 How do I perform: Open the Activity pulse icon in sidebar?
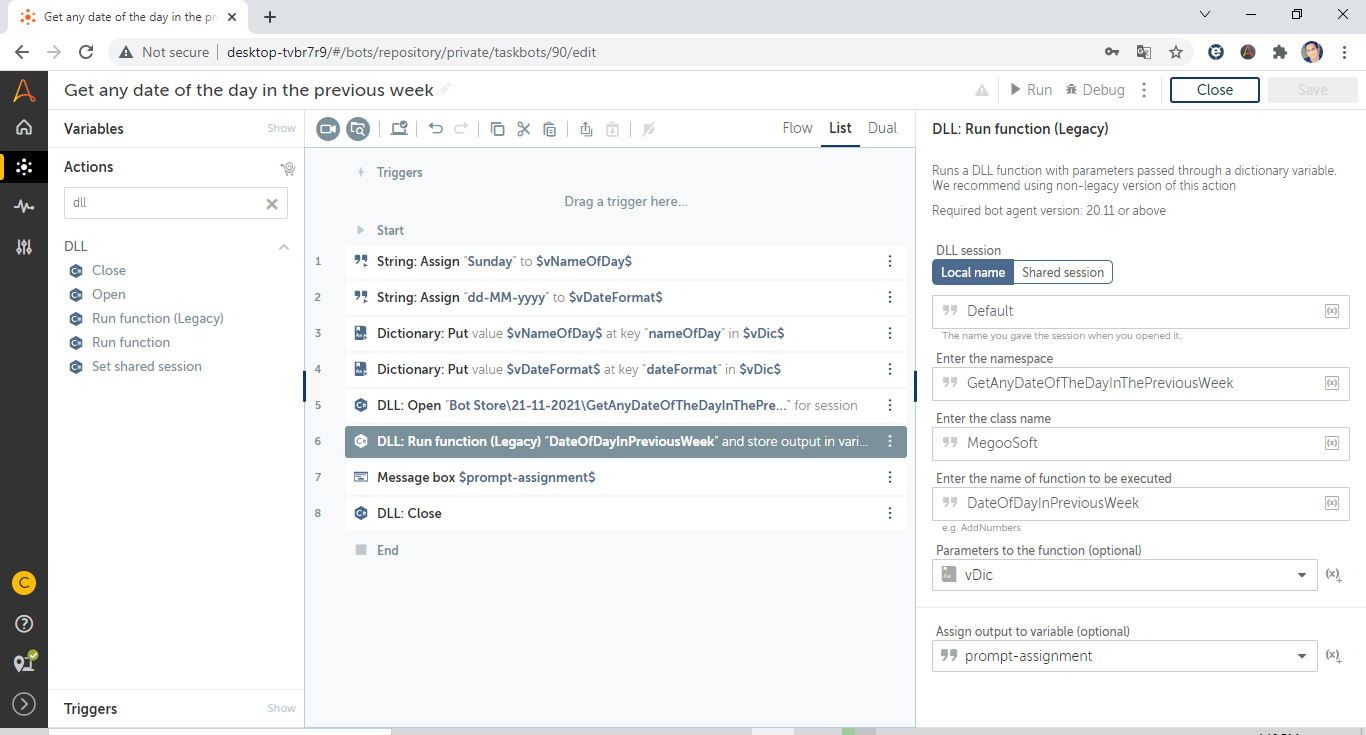24,206
